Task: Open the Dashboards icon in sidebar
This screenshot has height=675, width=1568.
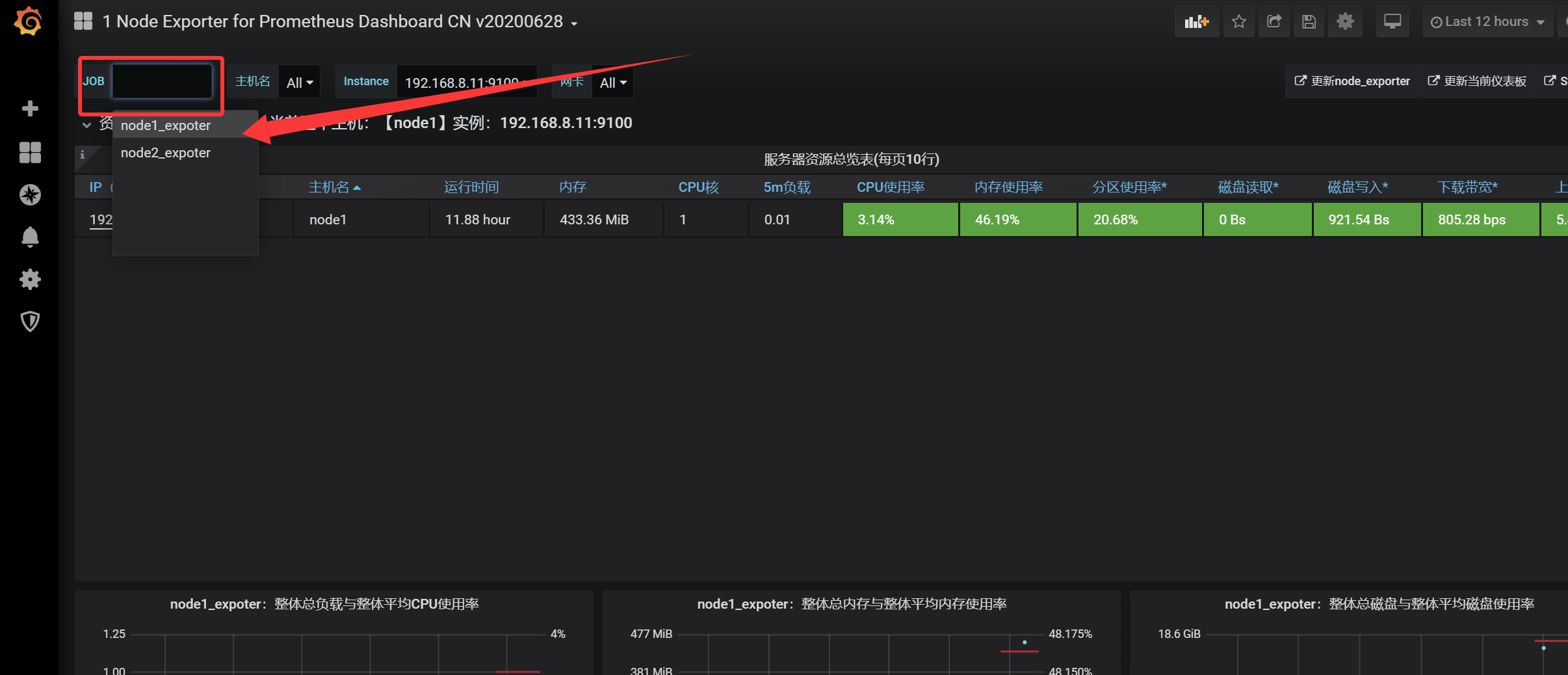Action: click(x=30, y=153)
